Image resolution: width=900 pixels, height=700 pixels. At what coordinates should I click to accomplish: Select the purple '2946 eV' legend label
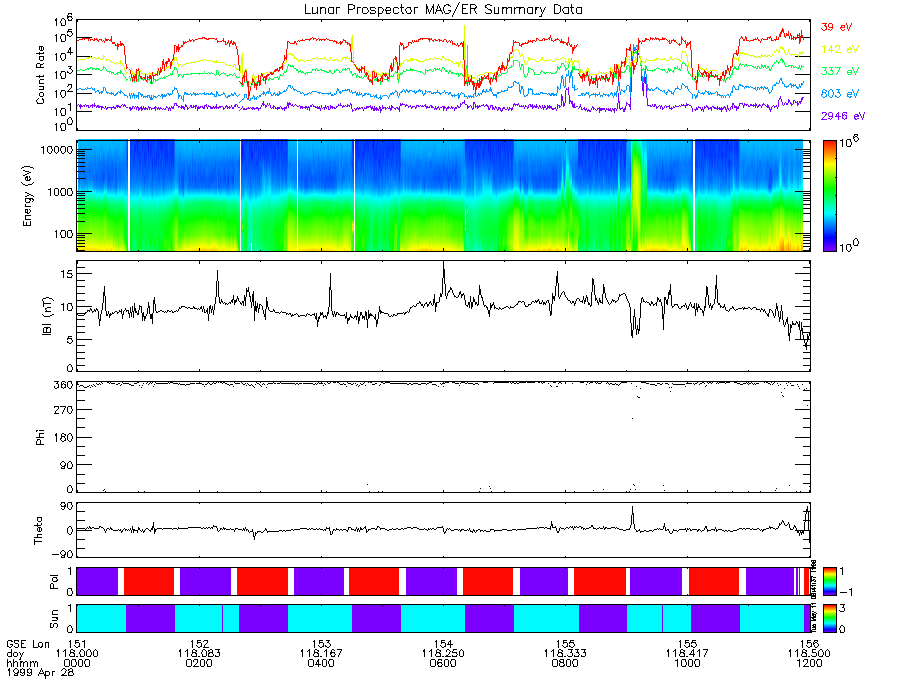point(843,116)
